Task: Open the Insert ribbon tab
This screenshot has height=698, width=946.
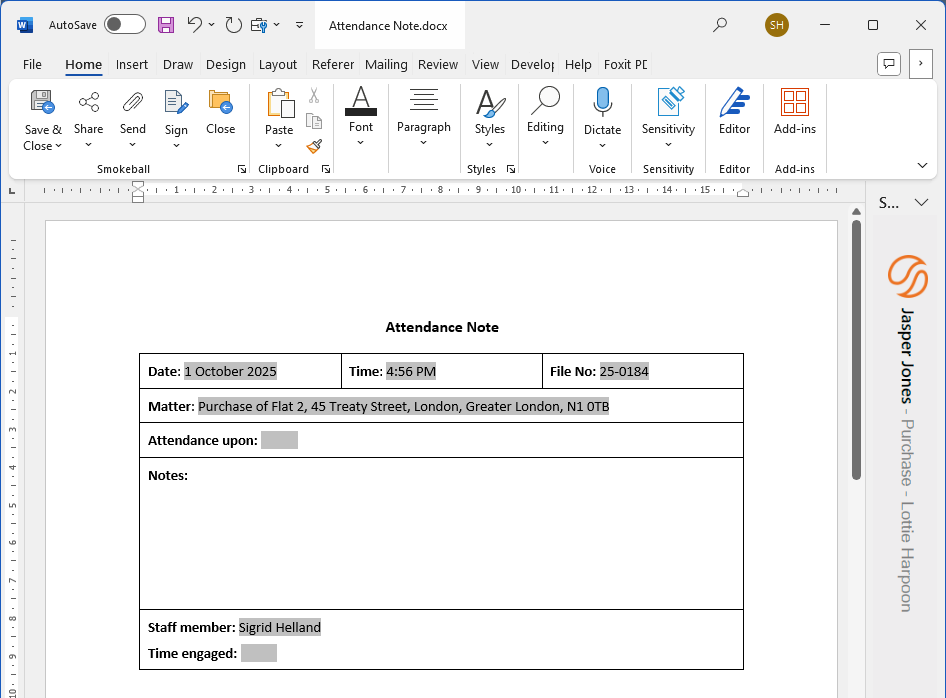Action: [132, 64]
